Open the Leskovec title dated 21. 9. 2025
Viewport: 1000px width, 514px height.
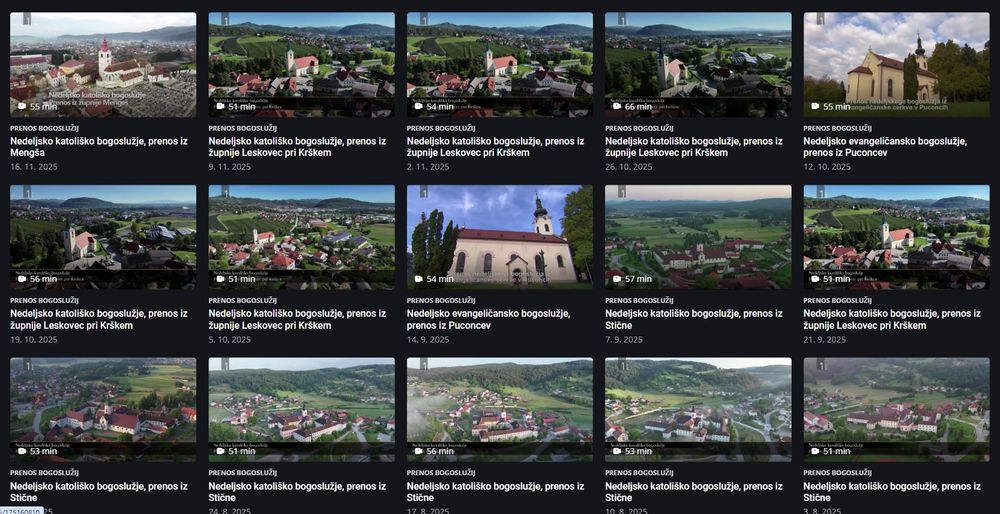pyautogui.click(x=892, y=319)
